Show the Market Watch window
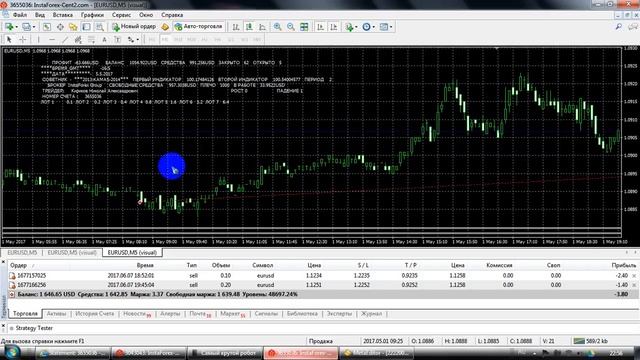Screen dimensions: 640x360 47,27
